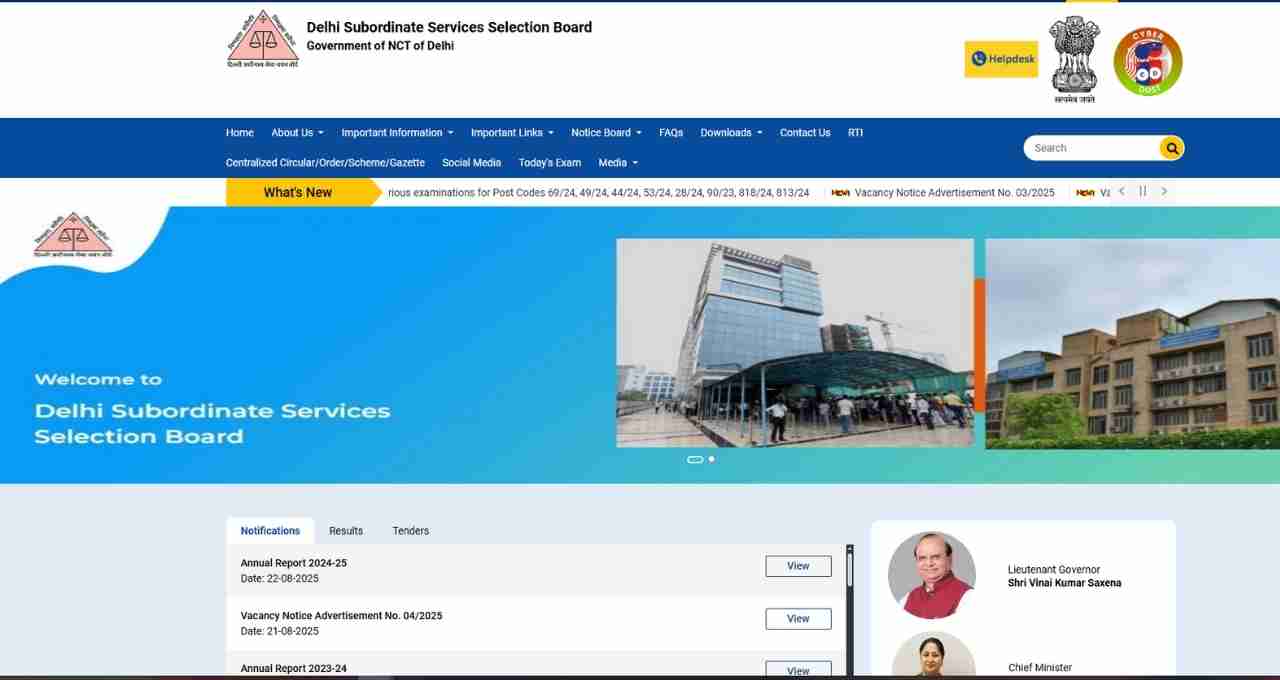Switch to the Notifications tab
Screen dimensions: 1280x680
click(x=270, y=531)
